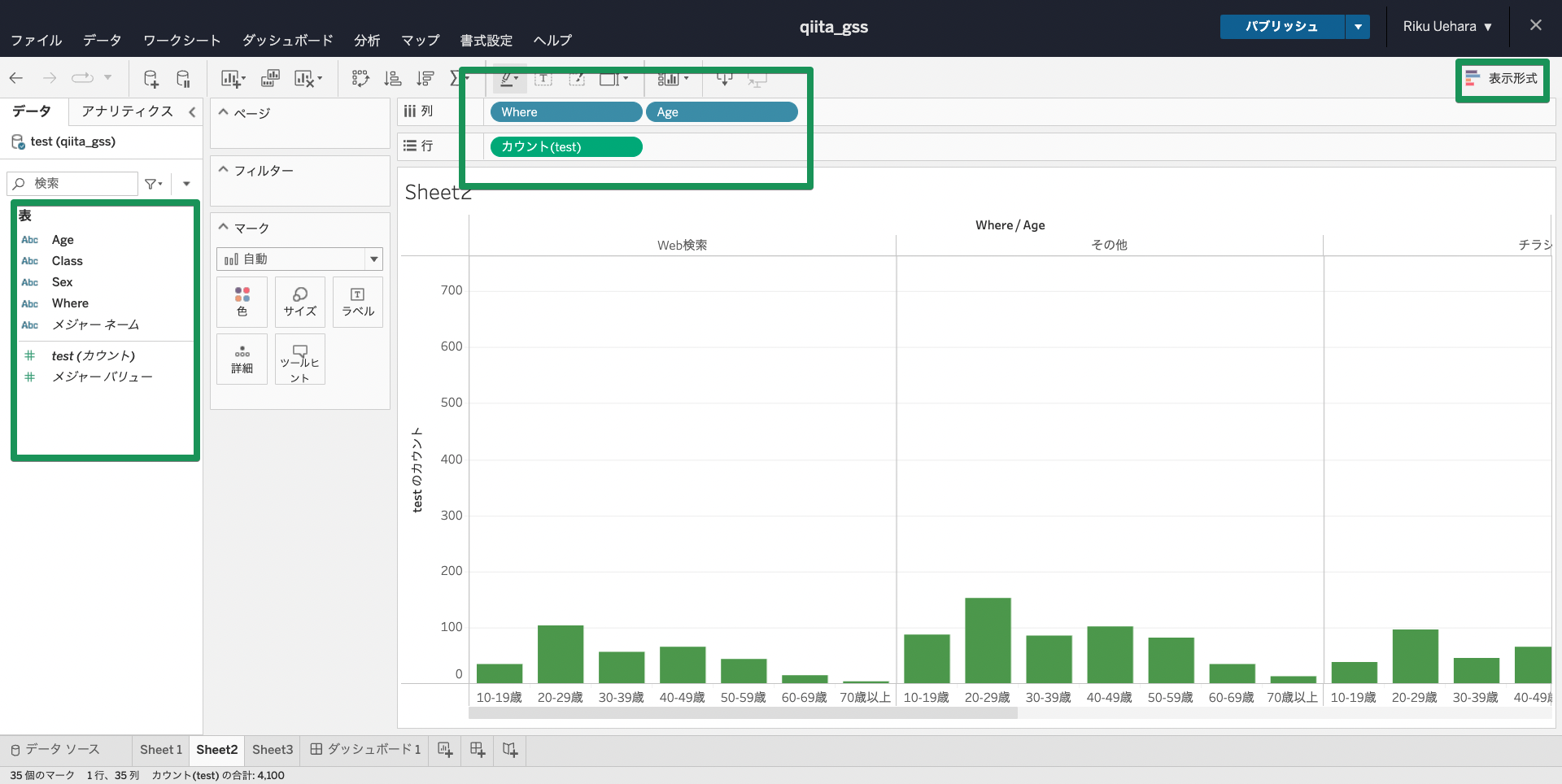Select the Sex field in data pane
Image resolution: width=1562 pixels, height=784 pixels.
(x=63, y=282)
